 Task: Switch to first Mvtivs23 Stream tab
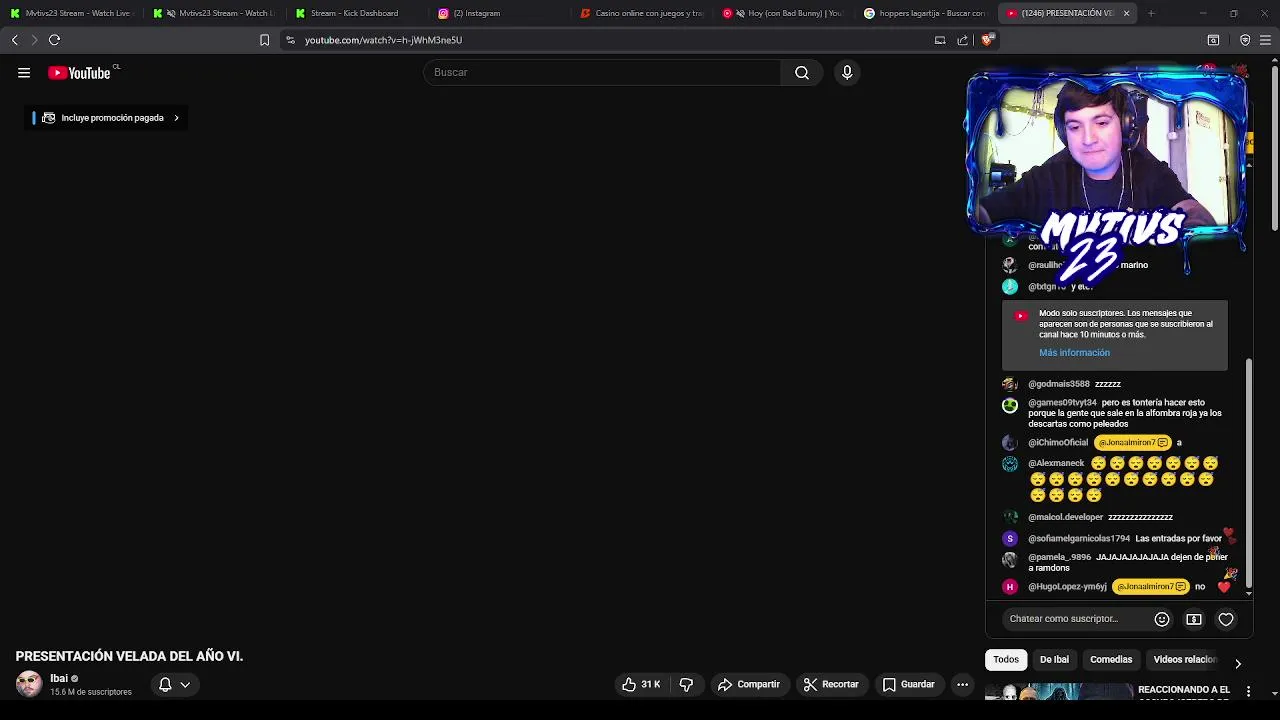click(70, 13)
